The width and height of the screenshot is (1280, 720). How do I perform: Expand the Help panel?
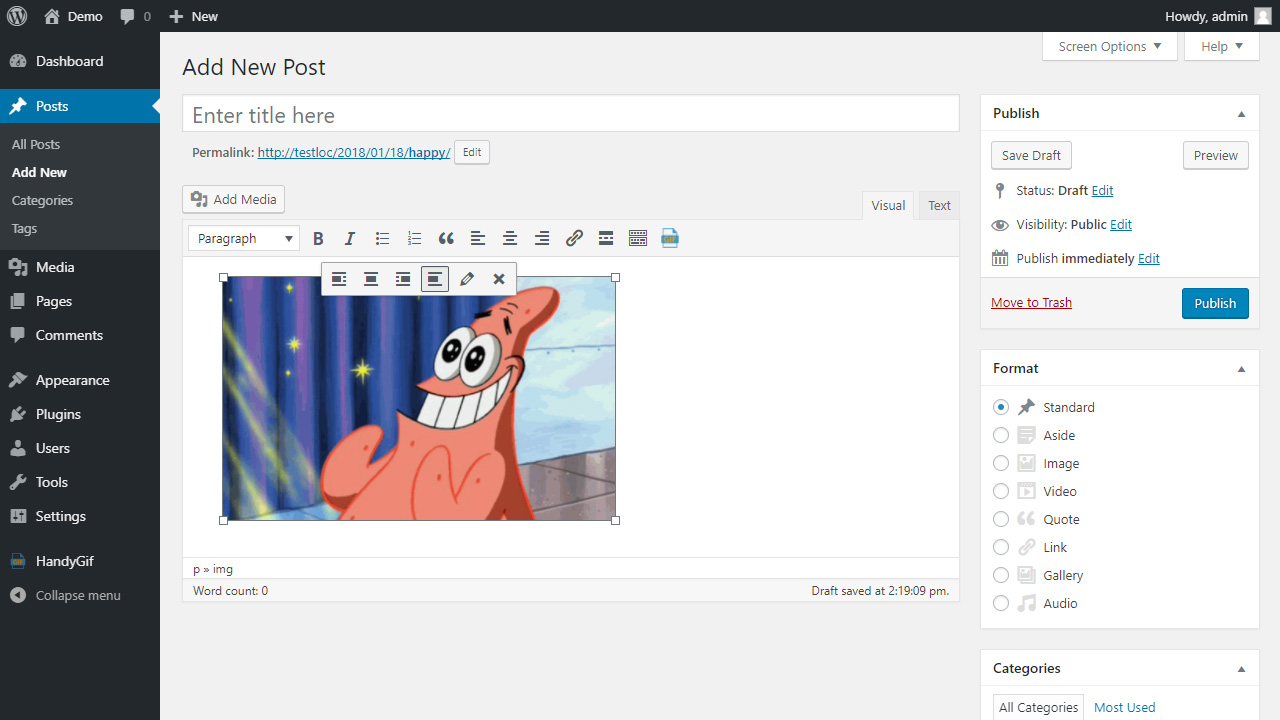coord(1222,46)
